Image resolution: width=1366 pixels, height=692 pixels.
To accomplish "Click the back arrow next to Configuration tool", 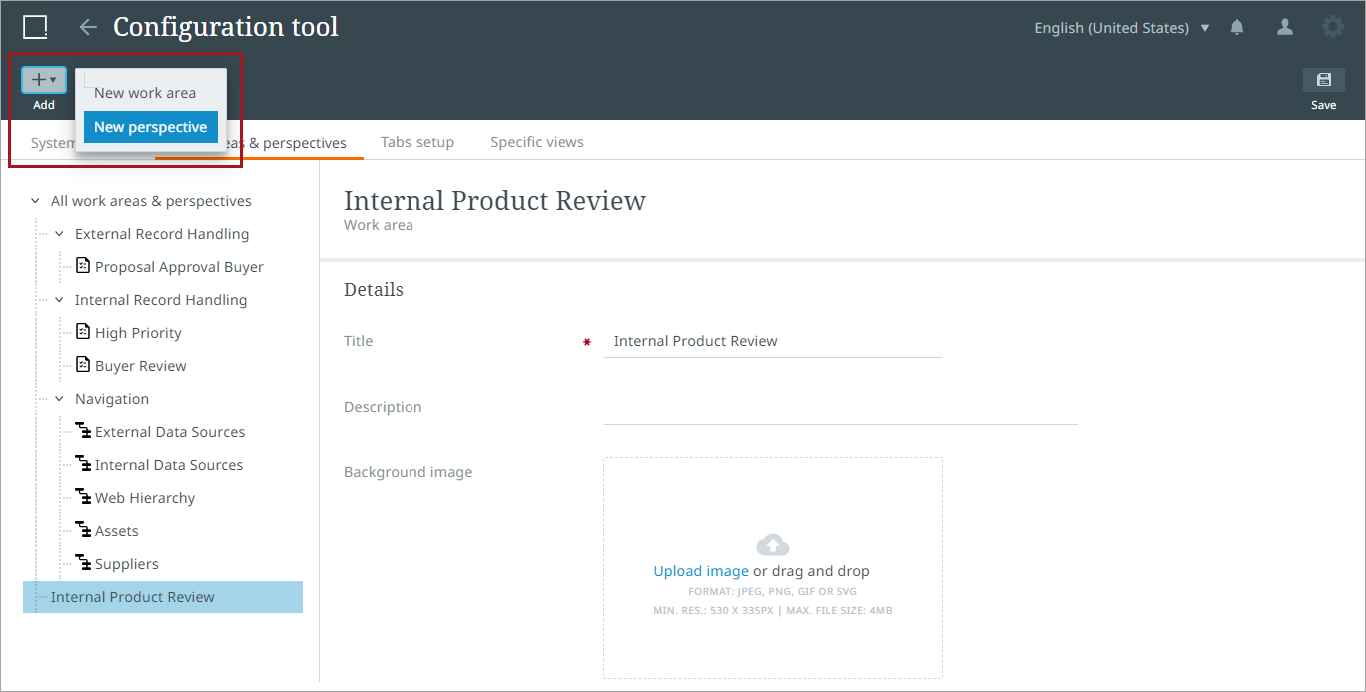I will pos(88,27).
